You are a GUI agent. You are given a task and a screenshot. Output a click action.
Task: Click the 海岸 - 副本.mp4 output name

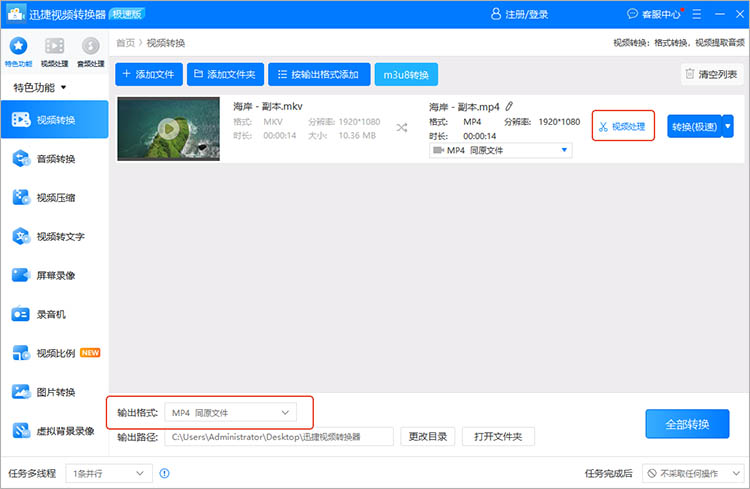(464, 106)
